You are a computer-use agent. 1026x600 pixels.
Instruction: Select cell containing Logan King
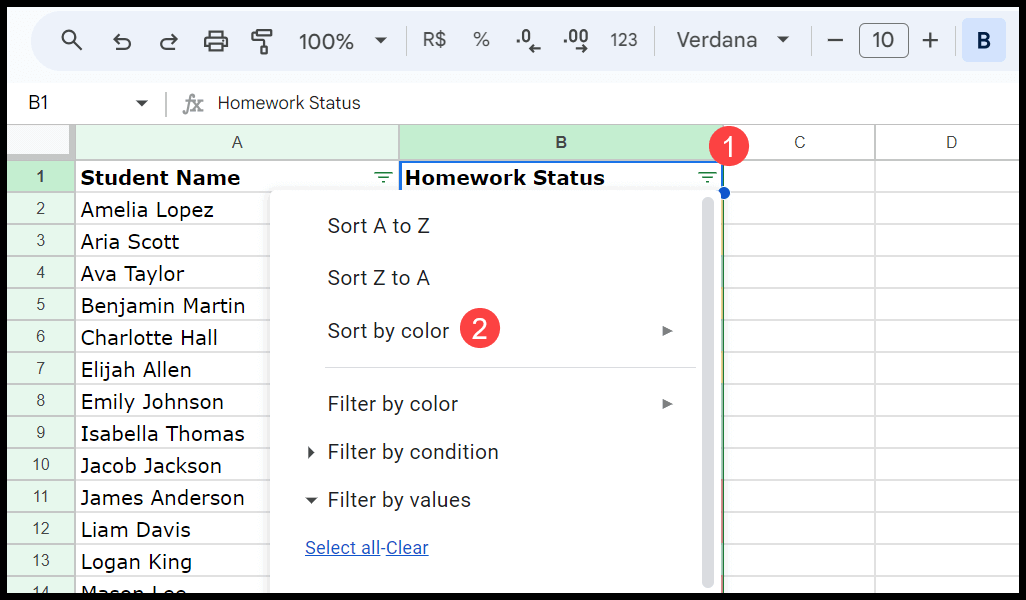pyautogui.click(x=173, y=562)
